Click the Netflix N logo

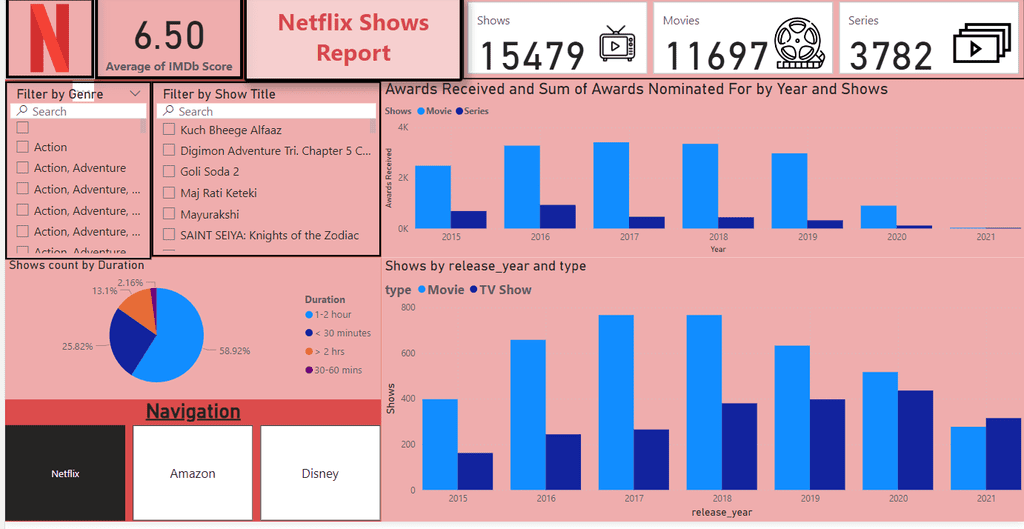(50, 39)
